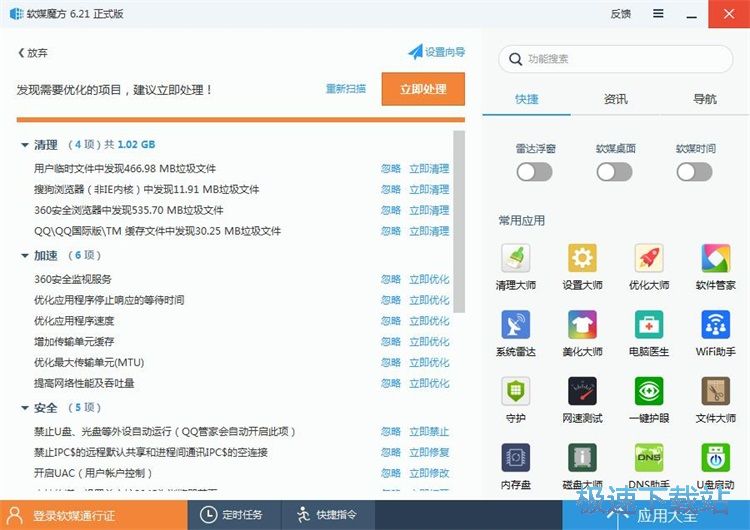Viewport: 750px width, 530px height.
Task: Open 应用大全 app collection
Action: 656,515
